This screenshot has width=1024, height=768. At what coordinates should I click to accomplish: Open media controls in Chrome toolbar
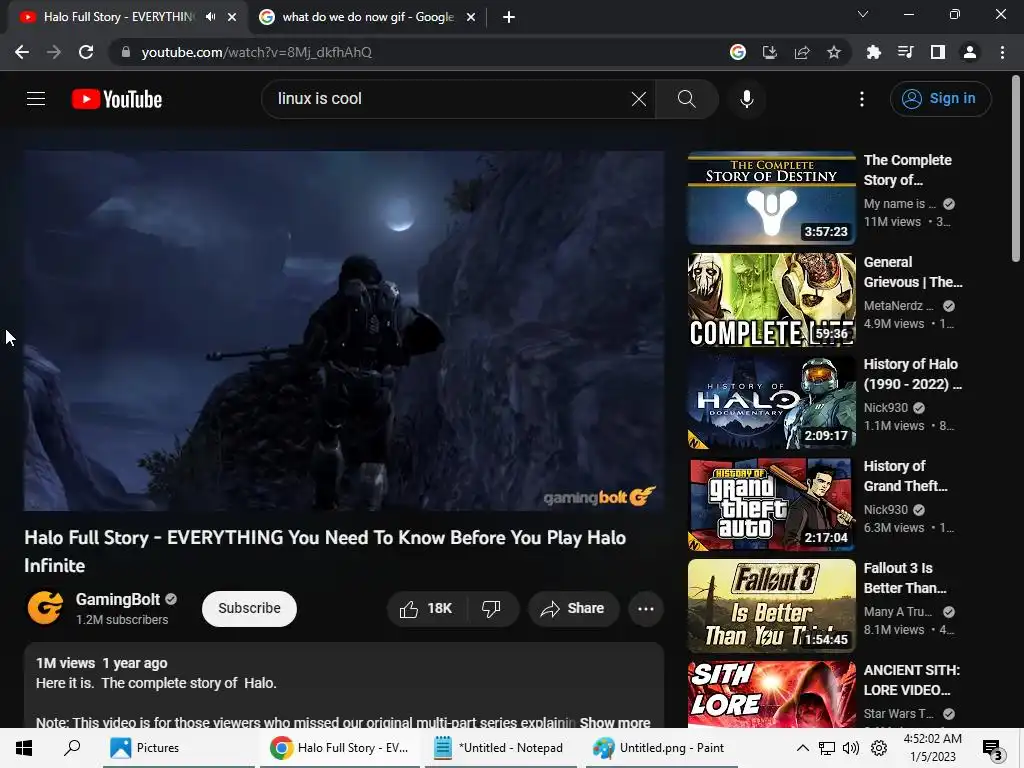(x=905, y=52)
